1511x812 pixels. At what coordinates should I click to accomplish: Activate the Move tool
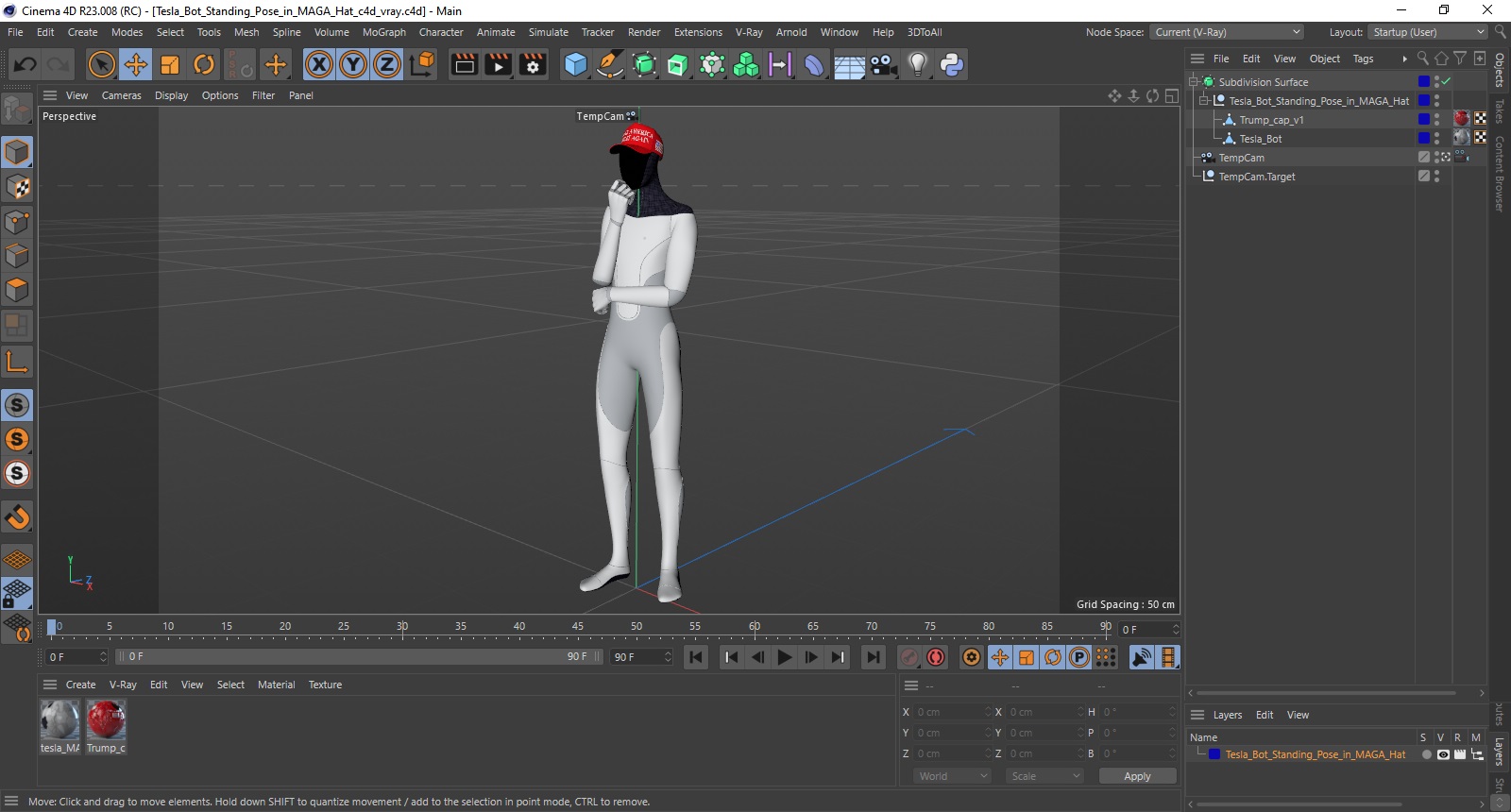(x=136, y=64)
